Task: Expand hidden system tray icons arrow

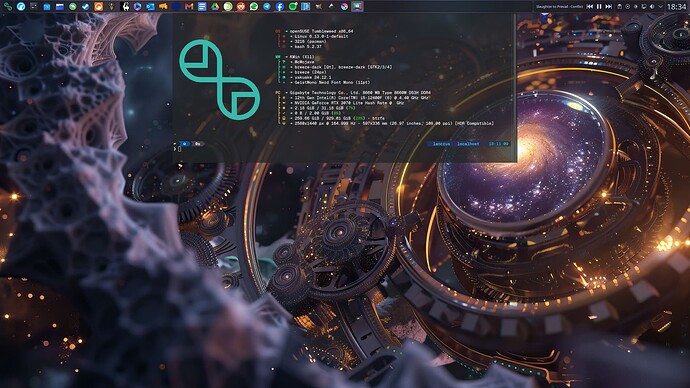Action: coord(661,7)
